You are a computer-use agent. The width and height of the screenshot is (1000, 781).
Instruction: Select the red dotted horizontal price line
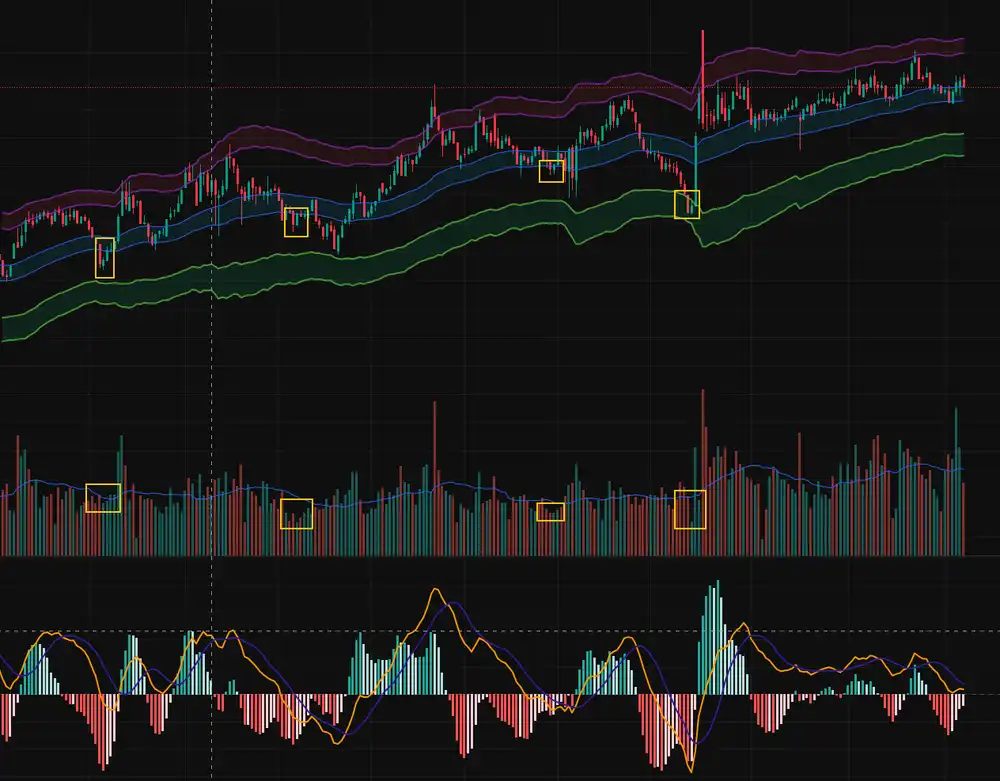[300, 88]
